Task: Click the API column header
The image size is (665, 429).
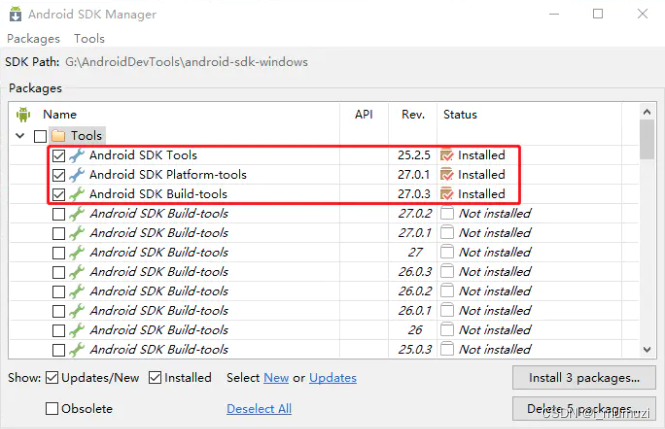Action: [x=364, y=114]
